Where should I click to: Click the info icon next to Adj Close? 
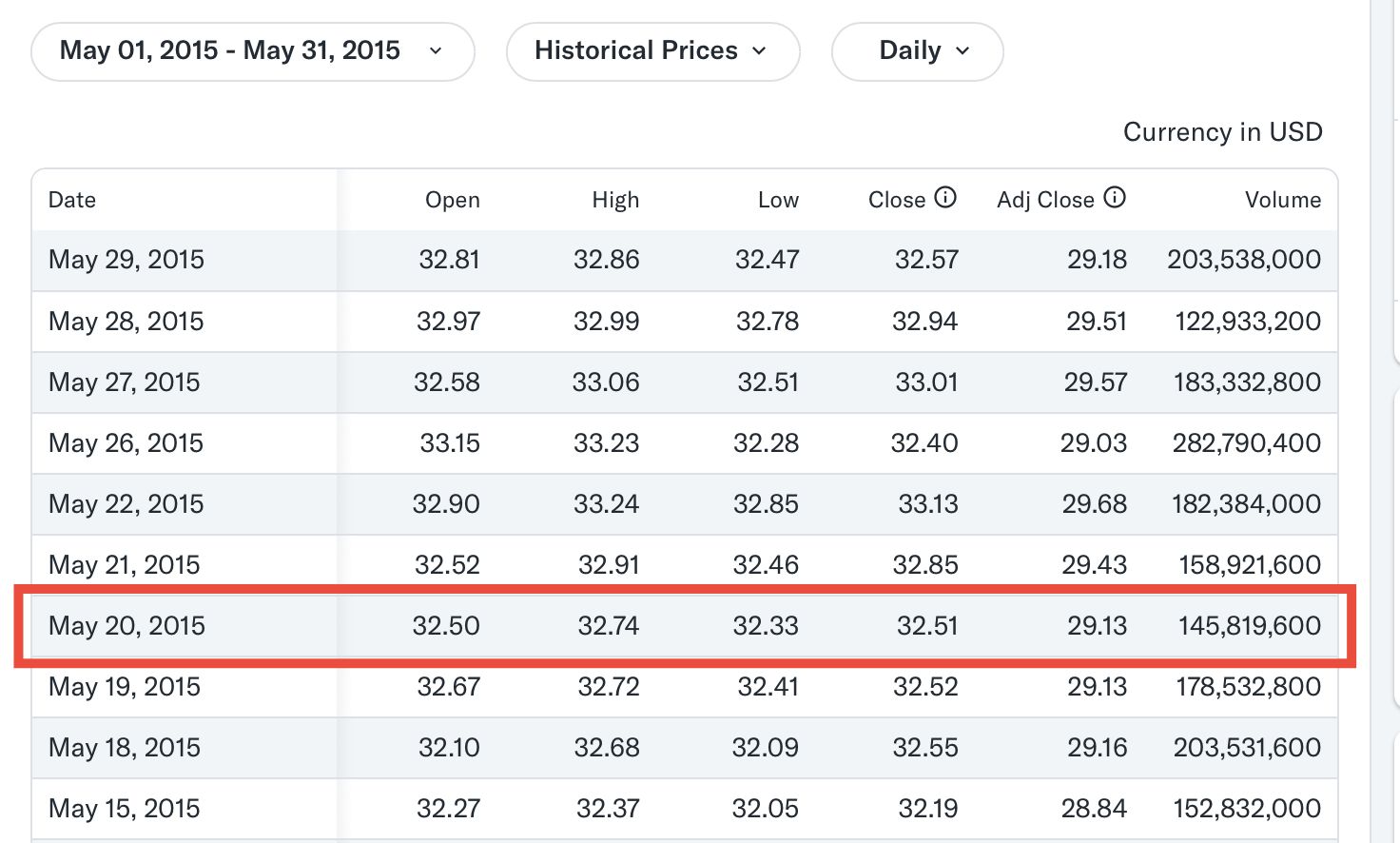pos(1115,198)
